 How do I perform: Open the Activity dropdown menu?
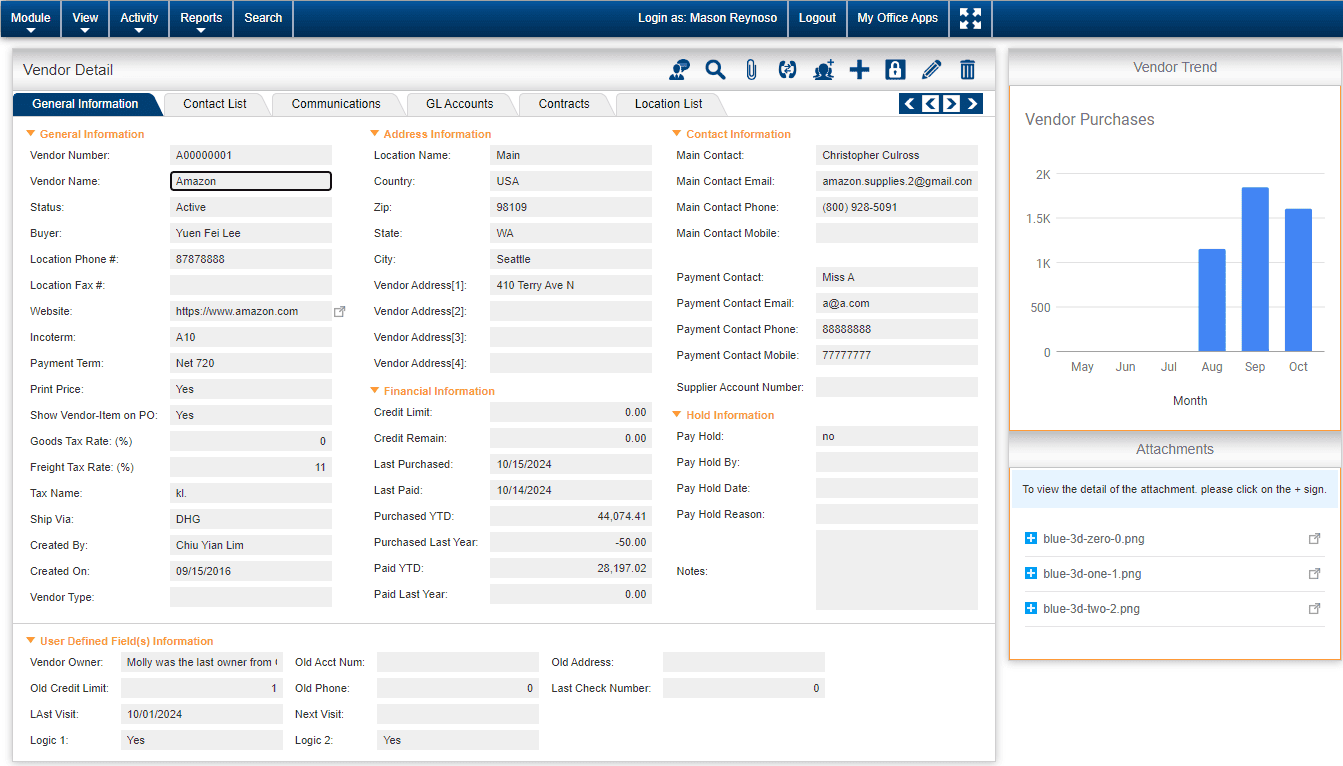(x=139, y=19)
